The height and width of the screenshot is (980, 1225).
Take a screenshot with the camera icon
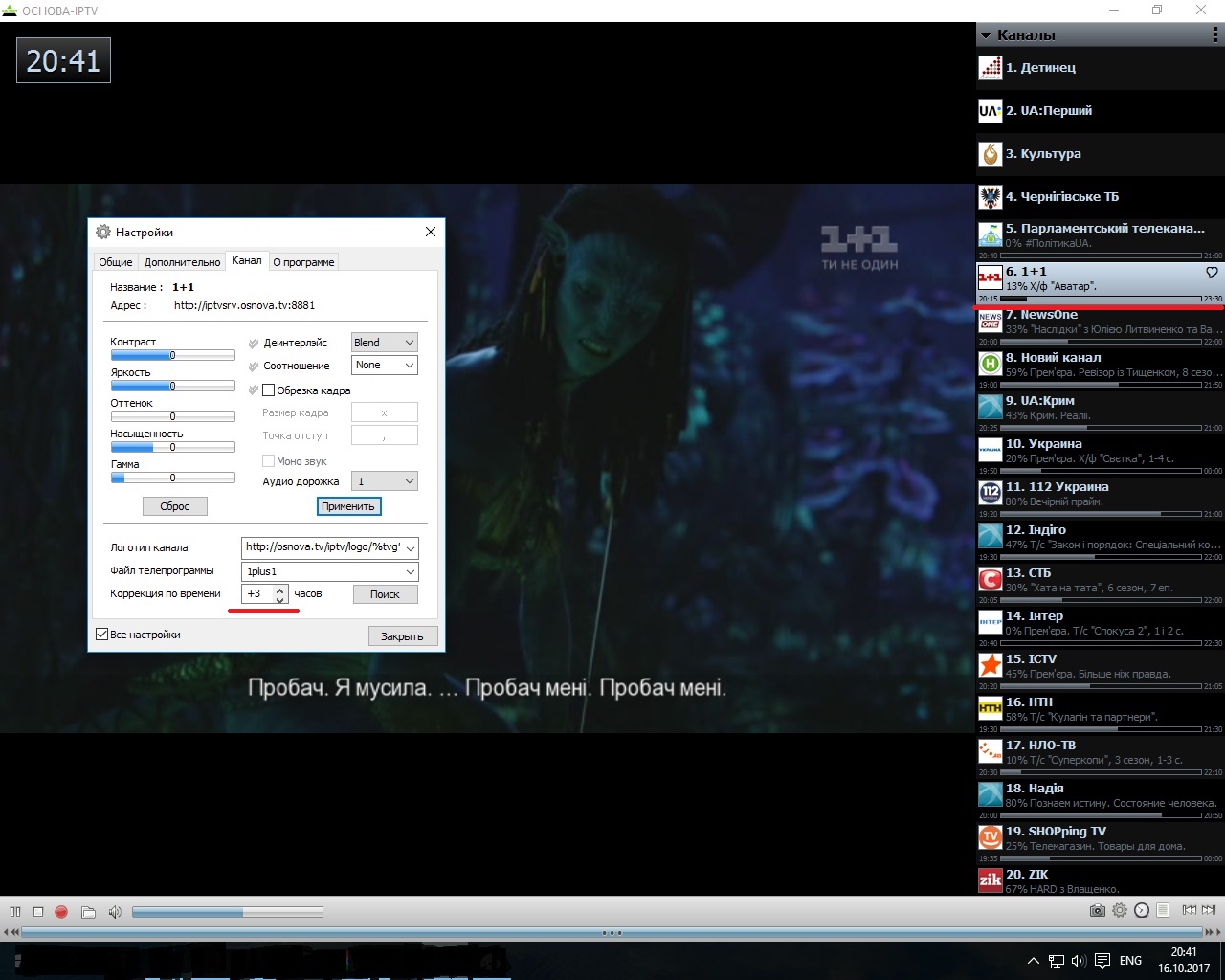click(1097, 910)
